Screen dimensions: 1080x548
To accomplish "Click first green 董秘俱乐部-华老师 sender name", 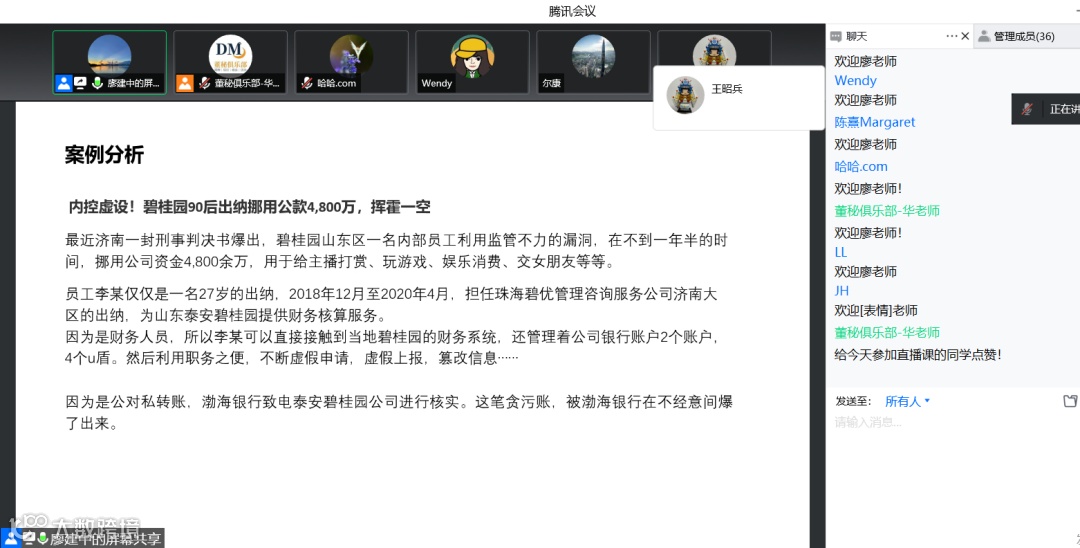I will pos(887,211).
